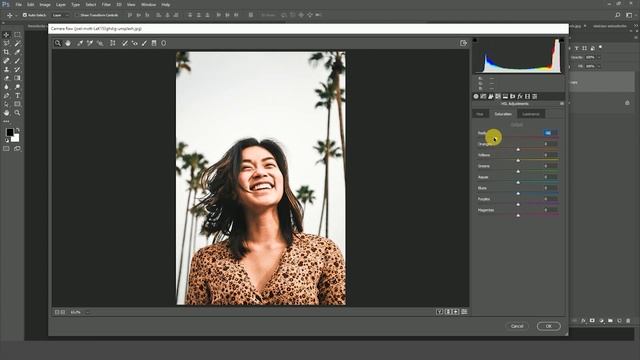The image size is (640, 360).
Task: Open the Move tool preset picker arrow
Action: pos(16,15)
